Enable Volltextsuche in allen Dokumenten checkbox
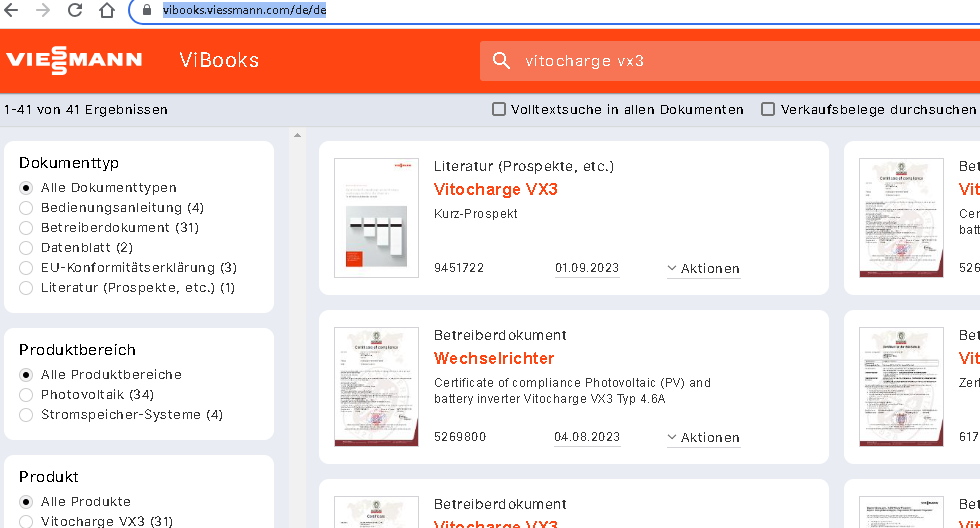Image resolution: width=980 pixels, height=528 pixels. [499, 109]
